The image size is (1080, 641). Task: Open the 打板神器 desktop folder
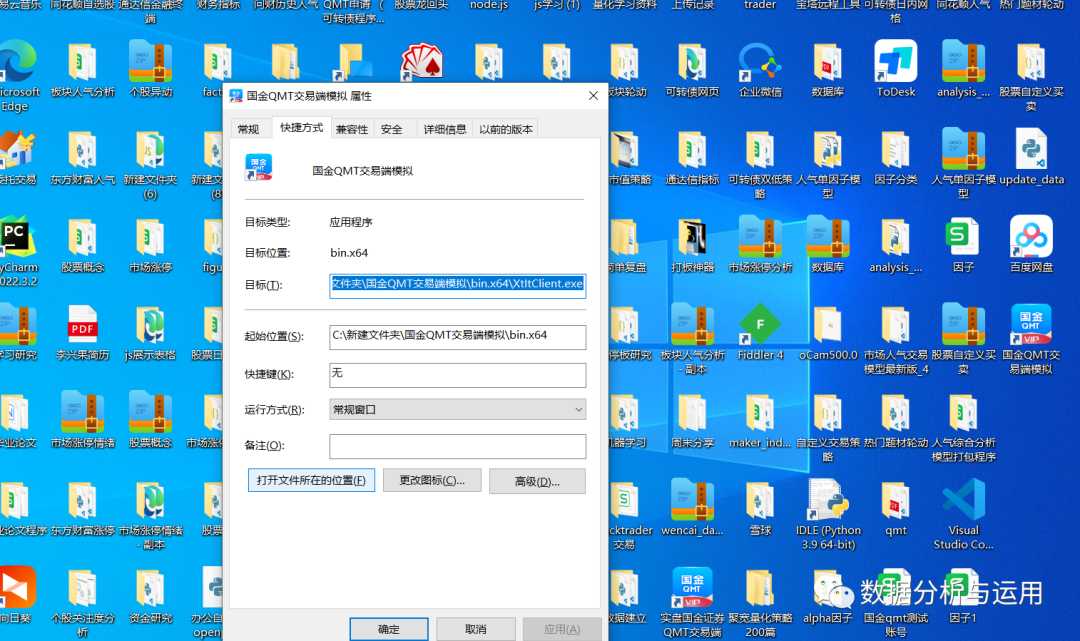click(x=692, y=246)
